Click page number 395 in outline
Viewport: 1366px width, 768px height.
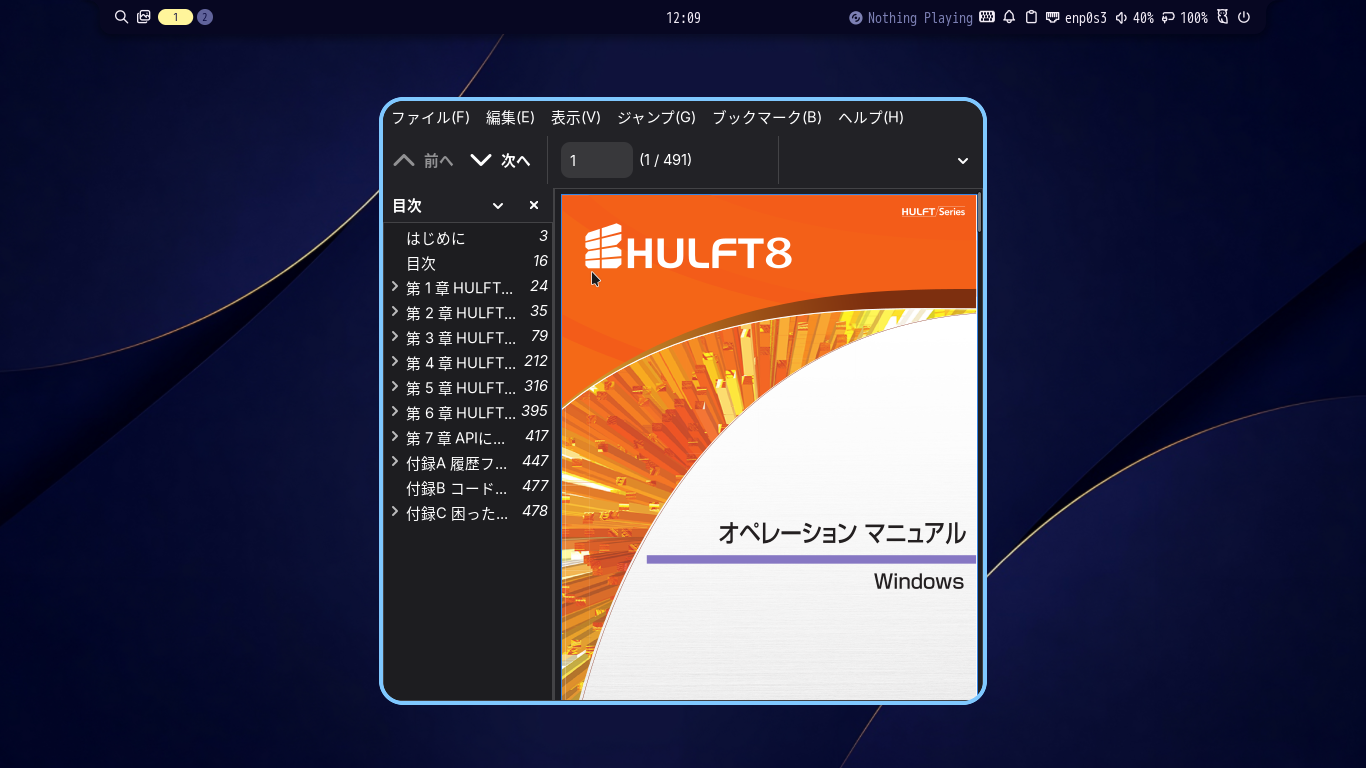point(535,411)
